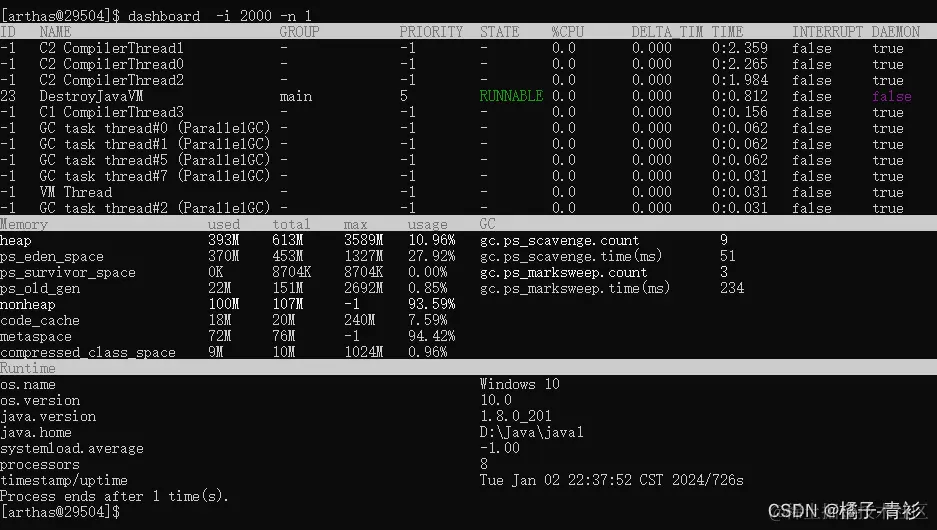Click the 'ps_old_gen' row label

[40, 289]
